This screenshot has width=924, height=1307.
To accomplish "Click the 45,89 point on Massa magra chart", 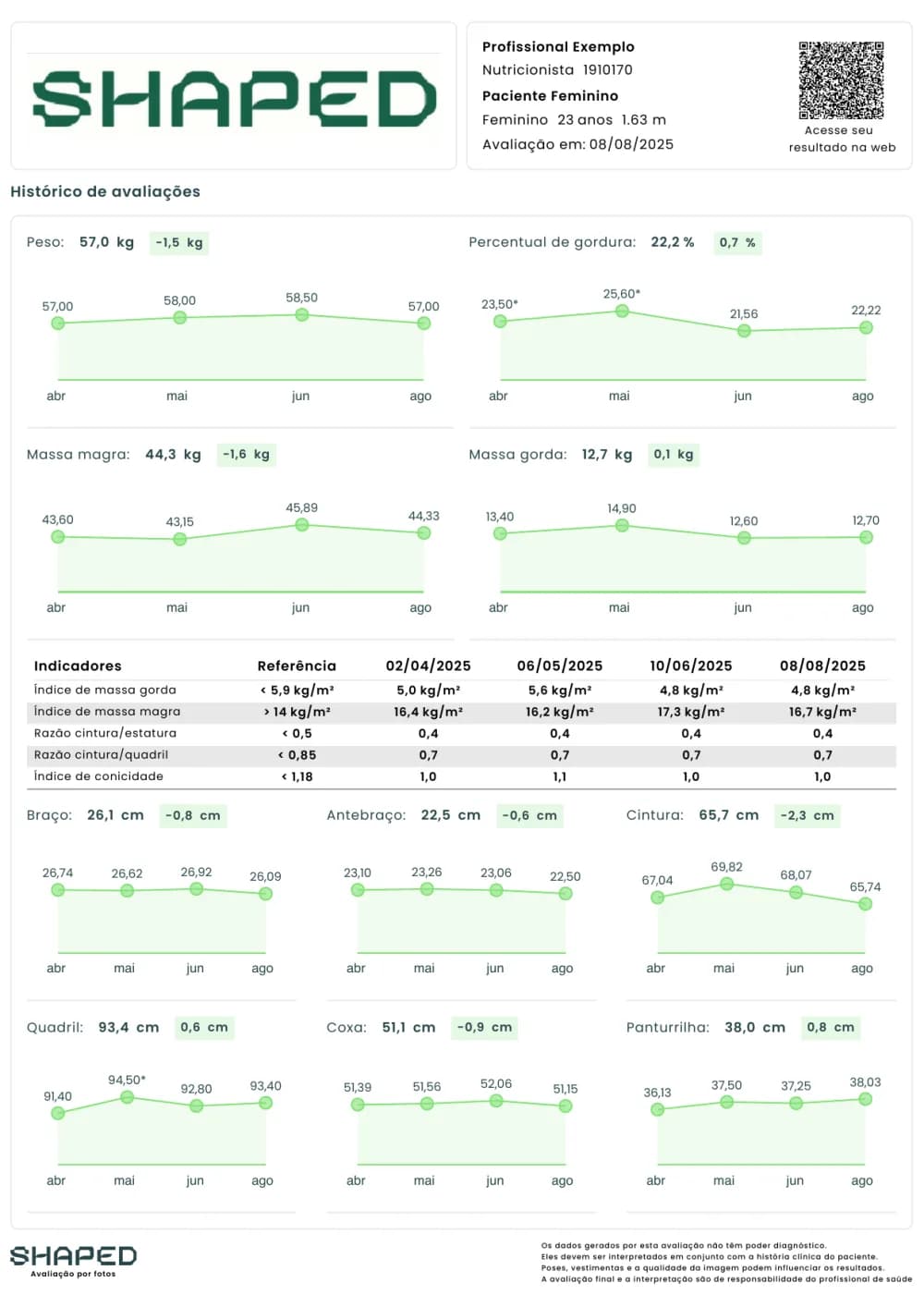I will pos(302,525).
